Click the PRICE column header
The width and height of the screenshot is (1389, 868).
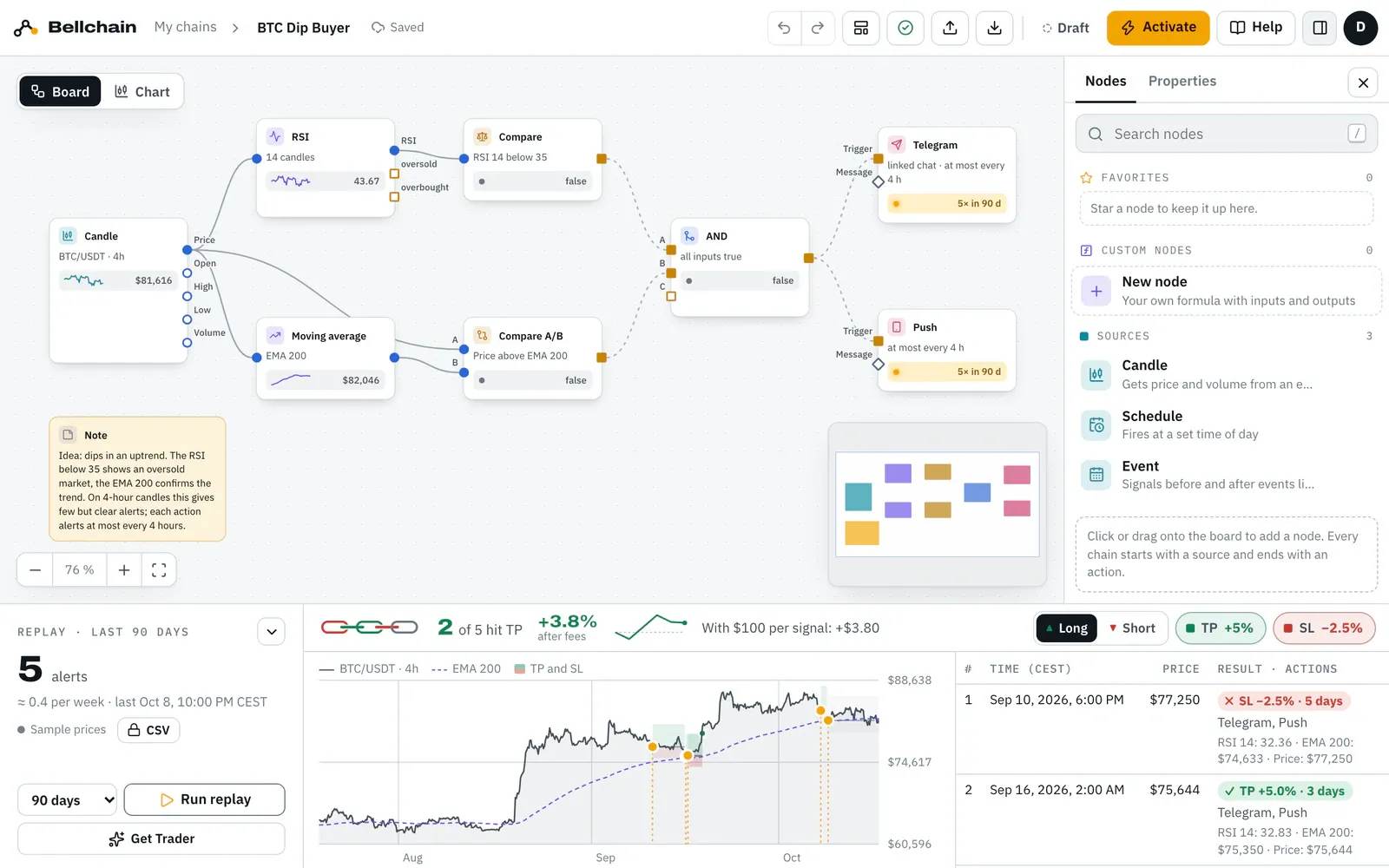pyautogui.click(x=1181, y=669)
